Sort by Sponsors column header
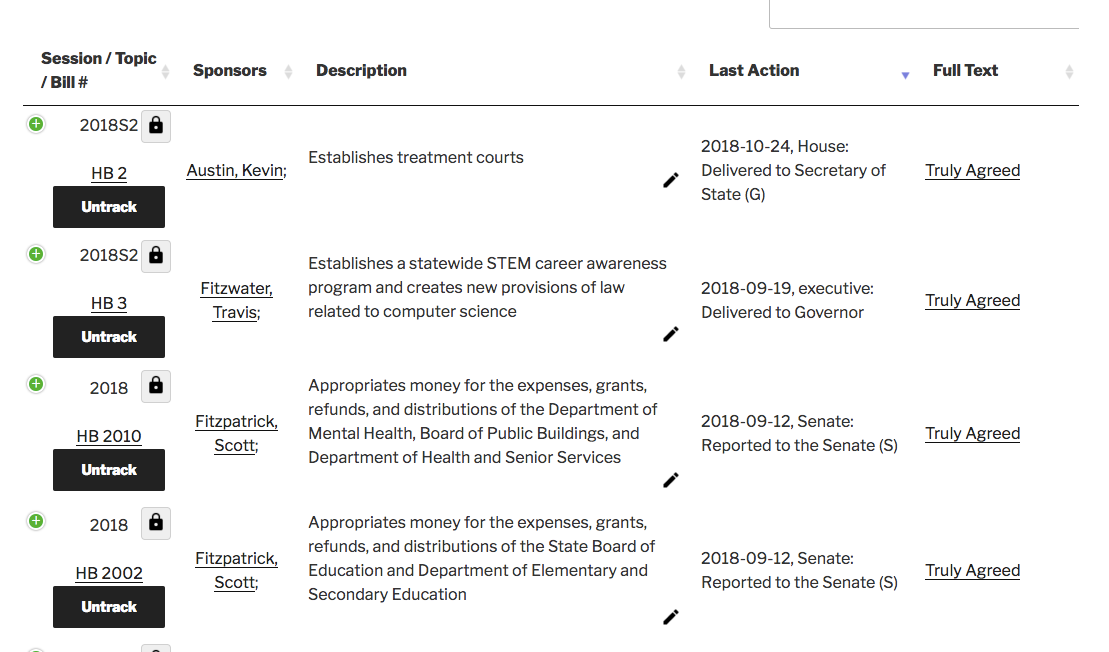The height and width of the screenshot is (652, 1109). [230, 71]
